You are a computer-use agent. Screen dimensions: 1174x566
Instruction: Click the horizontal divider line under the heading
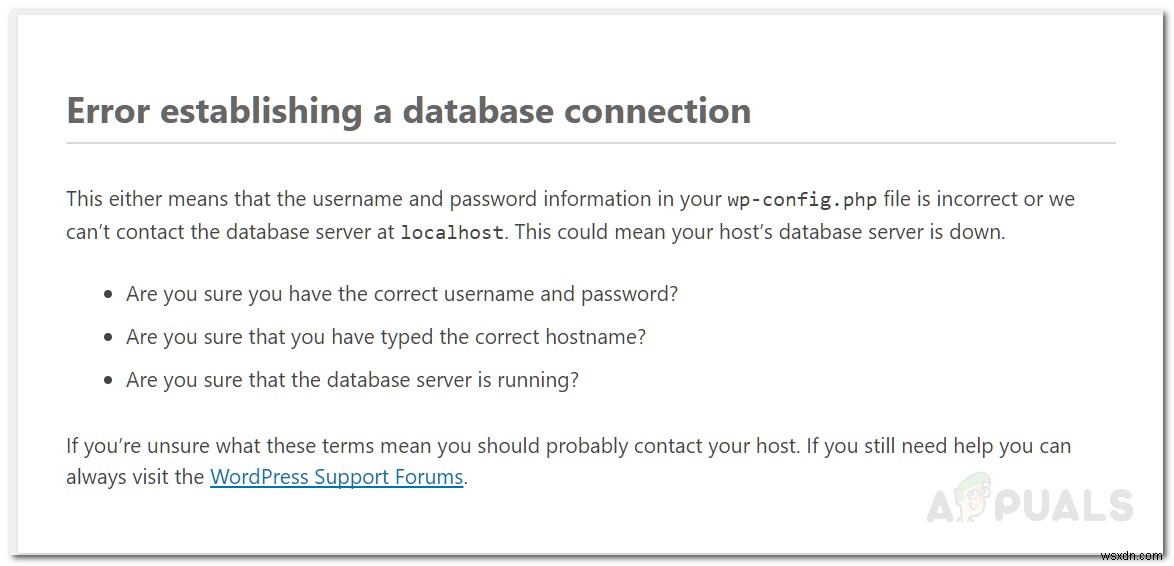[590, 143]
